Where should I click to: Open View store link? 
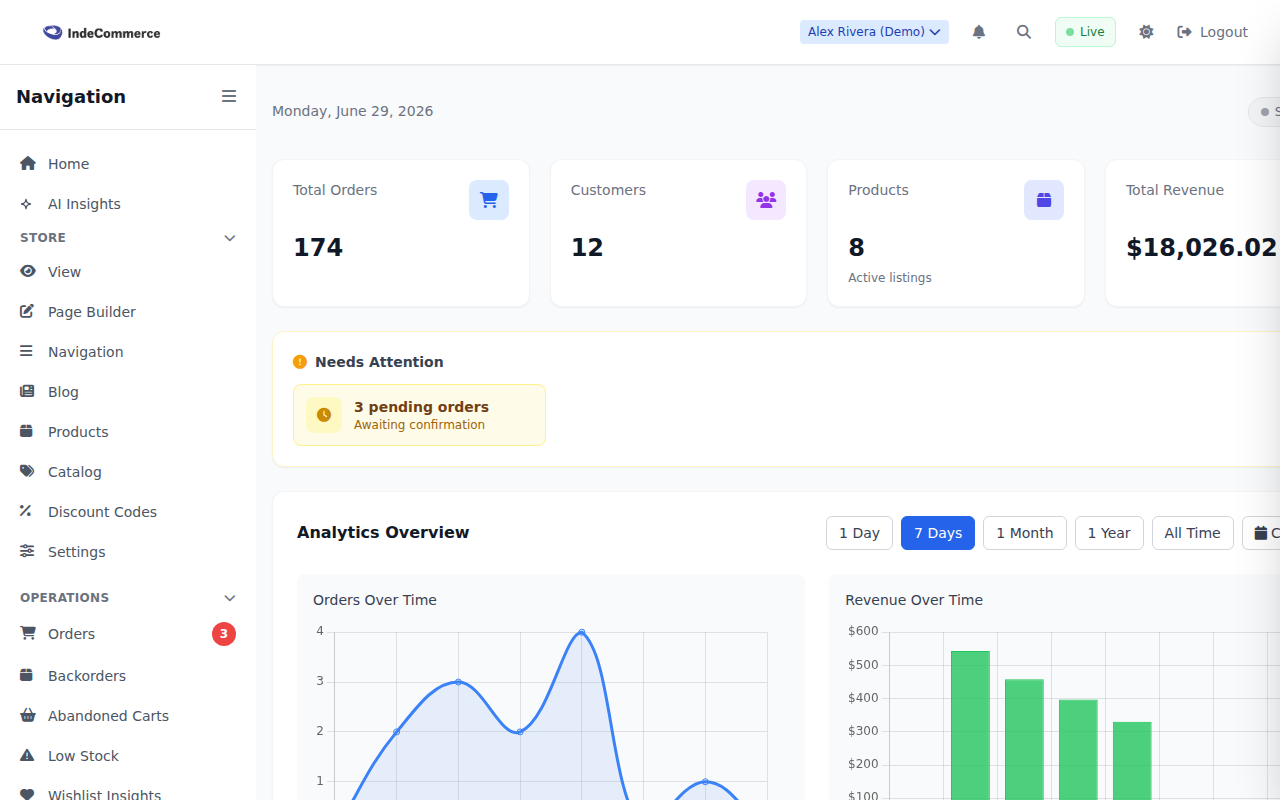click(128, 272)
